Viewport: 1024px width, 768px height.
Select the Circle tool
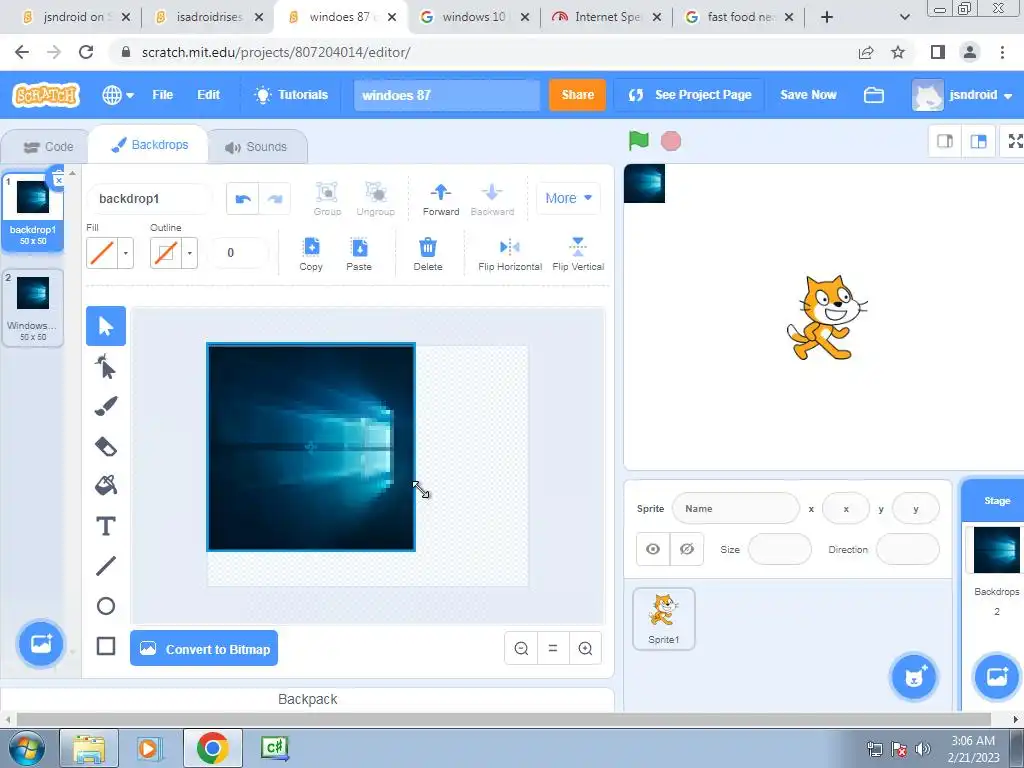106,606
